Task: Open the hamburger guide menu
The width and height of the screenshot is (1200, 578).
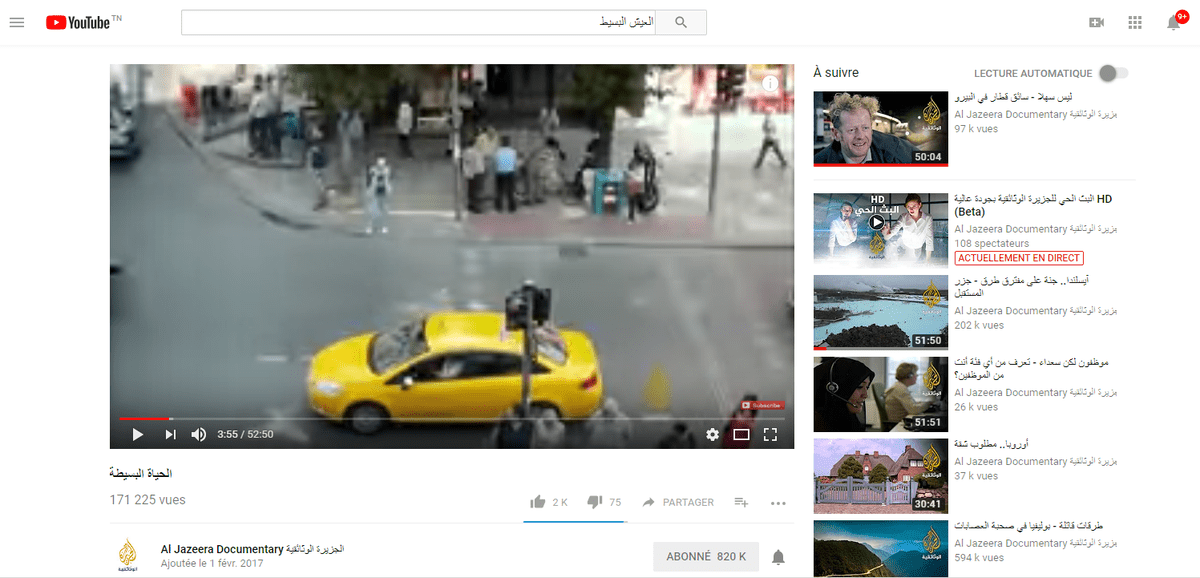Action: coord(16,22)
